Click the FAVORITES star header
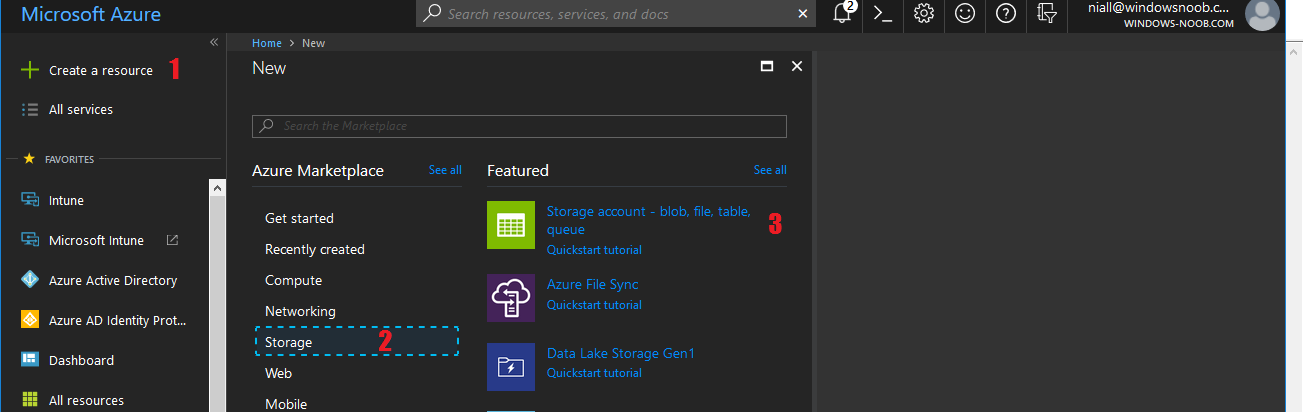 (x=58, y=158)
